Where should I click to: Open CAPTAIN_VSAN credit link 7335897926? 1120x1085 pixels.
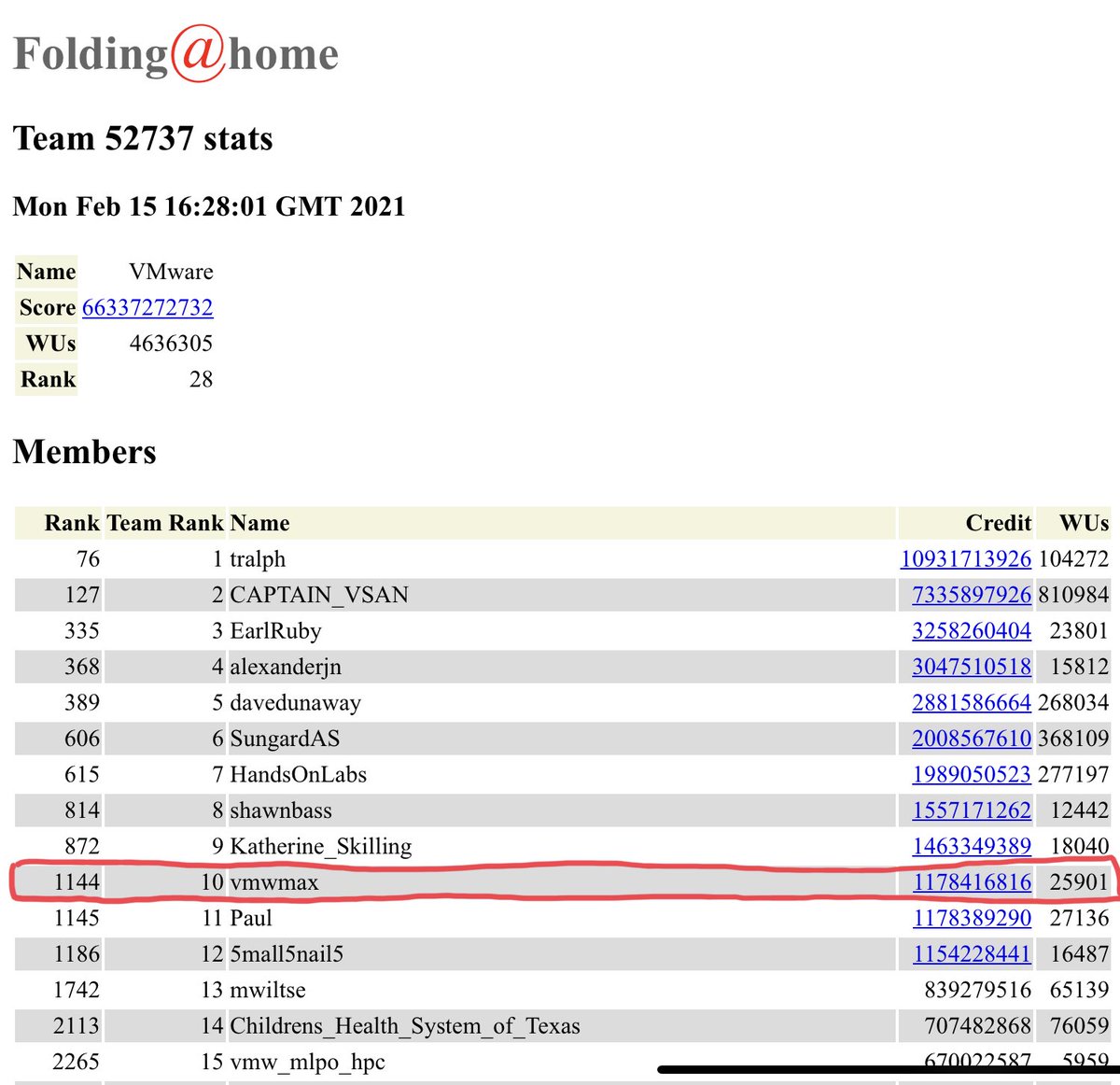coord(972,595)
